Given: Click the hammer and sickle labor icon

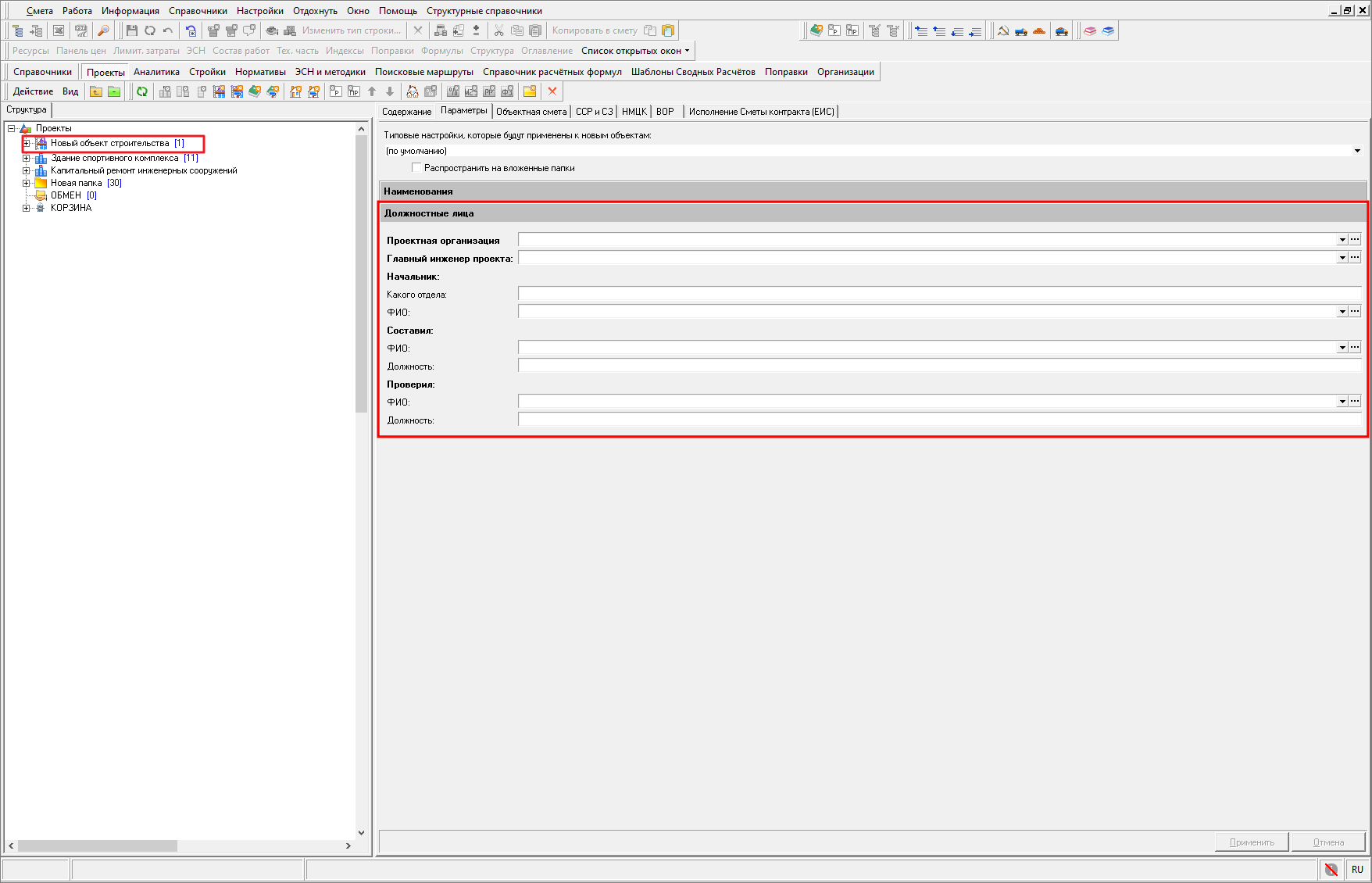Looking at the screenshot, I should point(1003,30).
